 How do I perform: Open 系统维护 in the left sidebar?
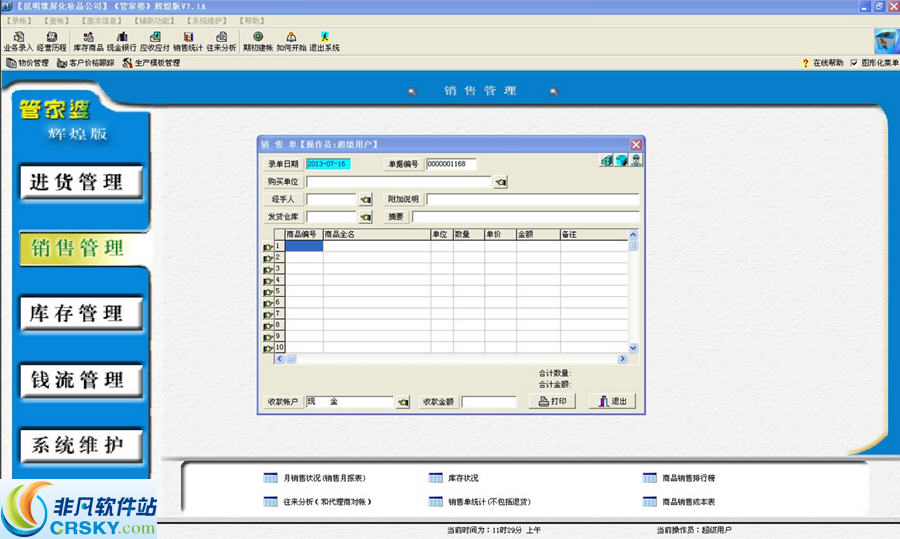pyautogui.click(x=81, y=445)
